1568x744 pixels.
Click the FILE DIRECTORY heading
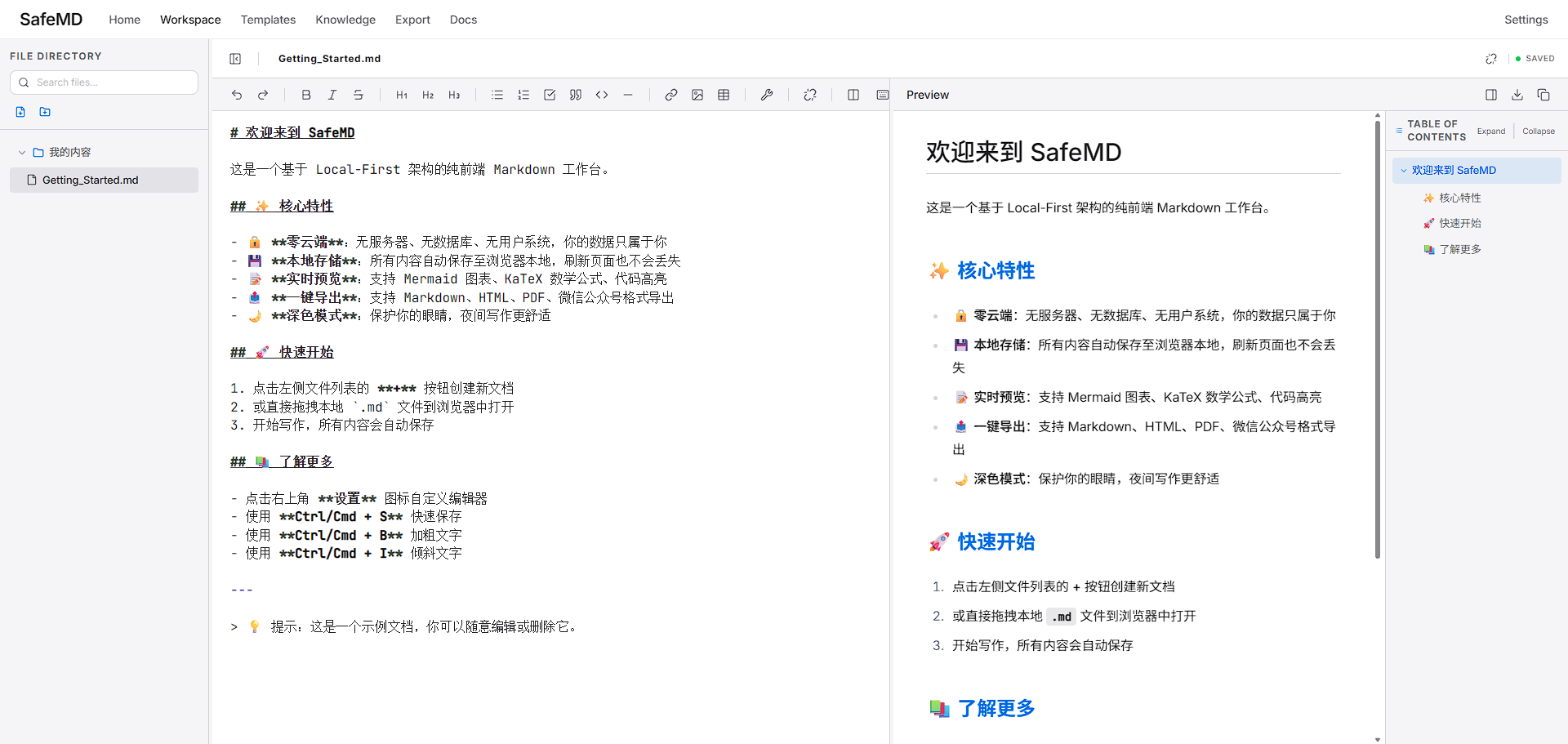pyautogui.click(x=56, y=56)
